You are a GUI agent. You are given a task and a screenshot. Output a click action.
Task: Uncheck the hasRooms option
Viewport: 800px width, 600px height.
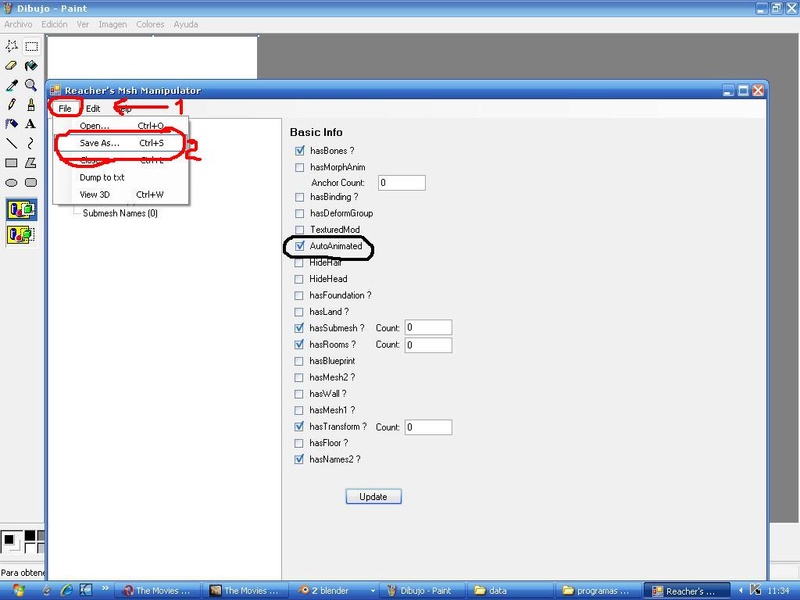click(x=299, y=344)
